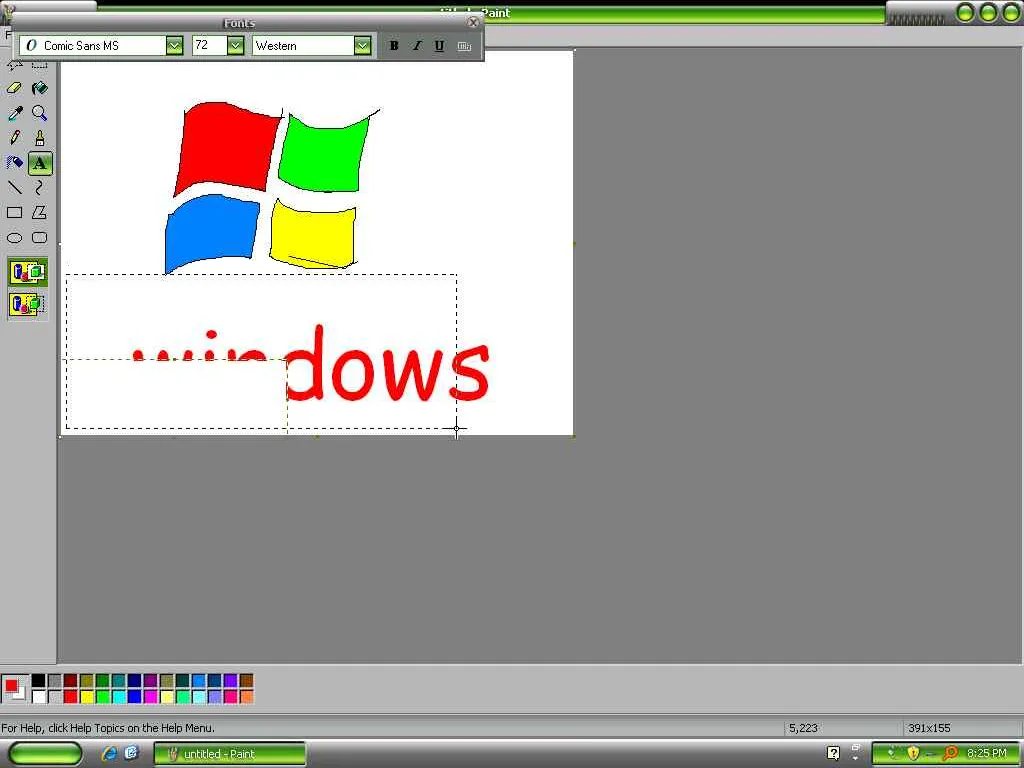Open the Western script dropdown
Image resolution: width=1024 pixels, height=768 pixels.
[x=362, y=46]
